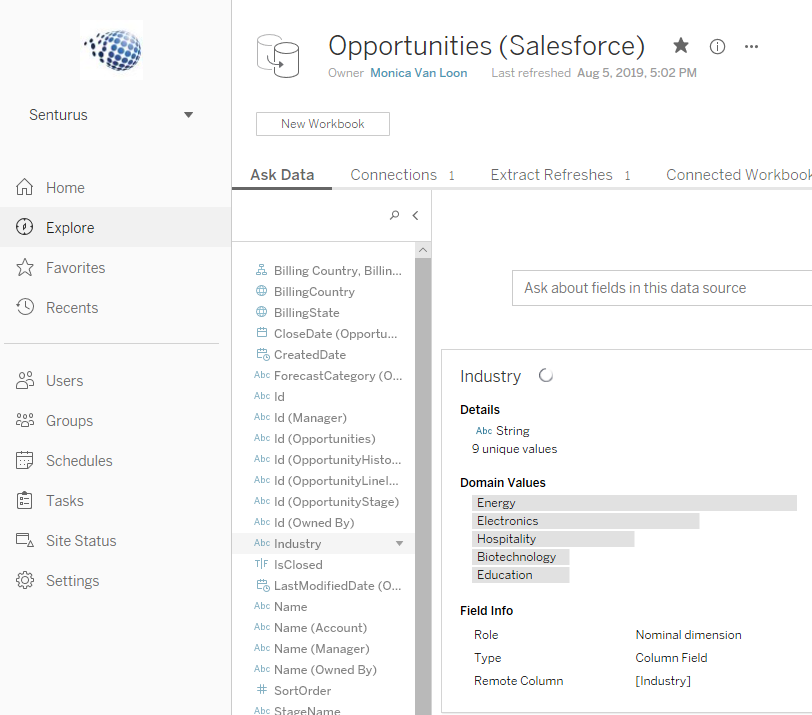Open the more actions ellipsis menu
The image size is (812, 715).
[751, 46]
